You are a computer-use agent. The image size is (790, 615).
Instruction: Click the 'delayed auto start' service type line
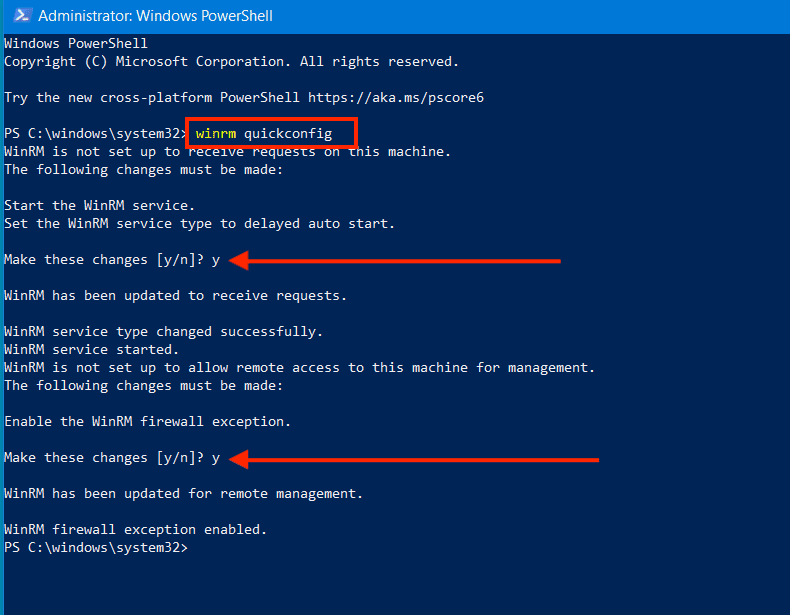pos(199,224)
